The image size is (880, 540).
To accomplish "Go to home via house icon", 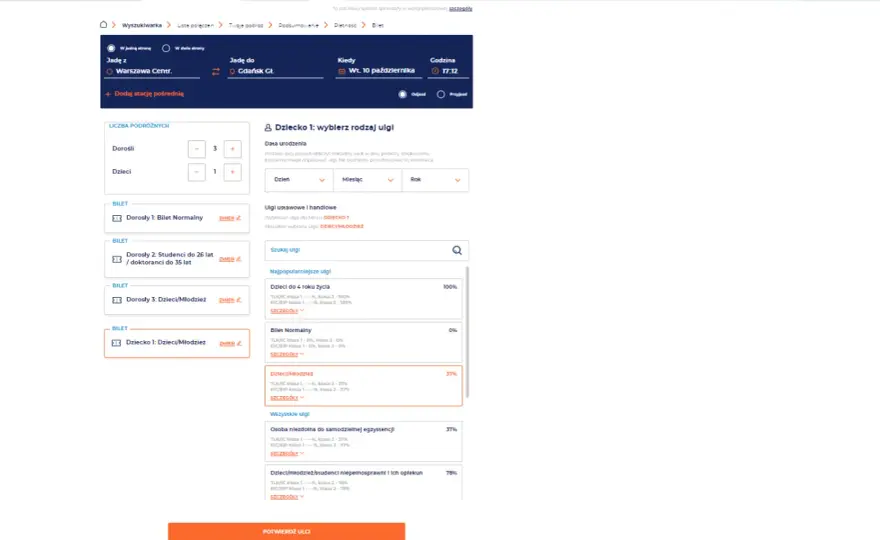I will pos(103,25).
